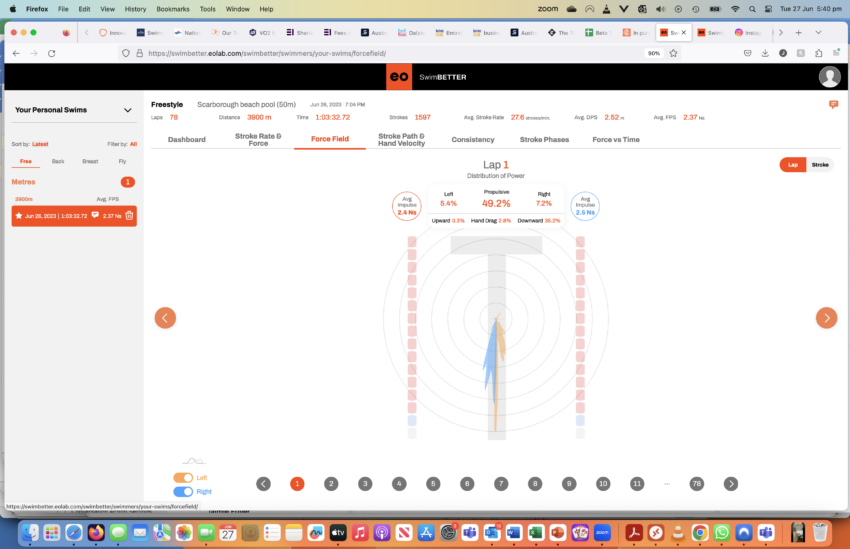This screenshot has height=549, width=850.
Task: Go to next lap with orange right arrow
Action: click(x=826, y=318)
